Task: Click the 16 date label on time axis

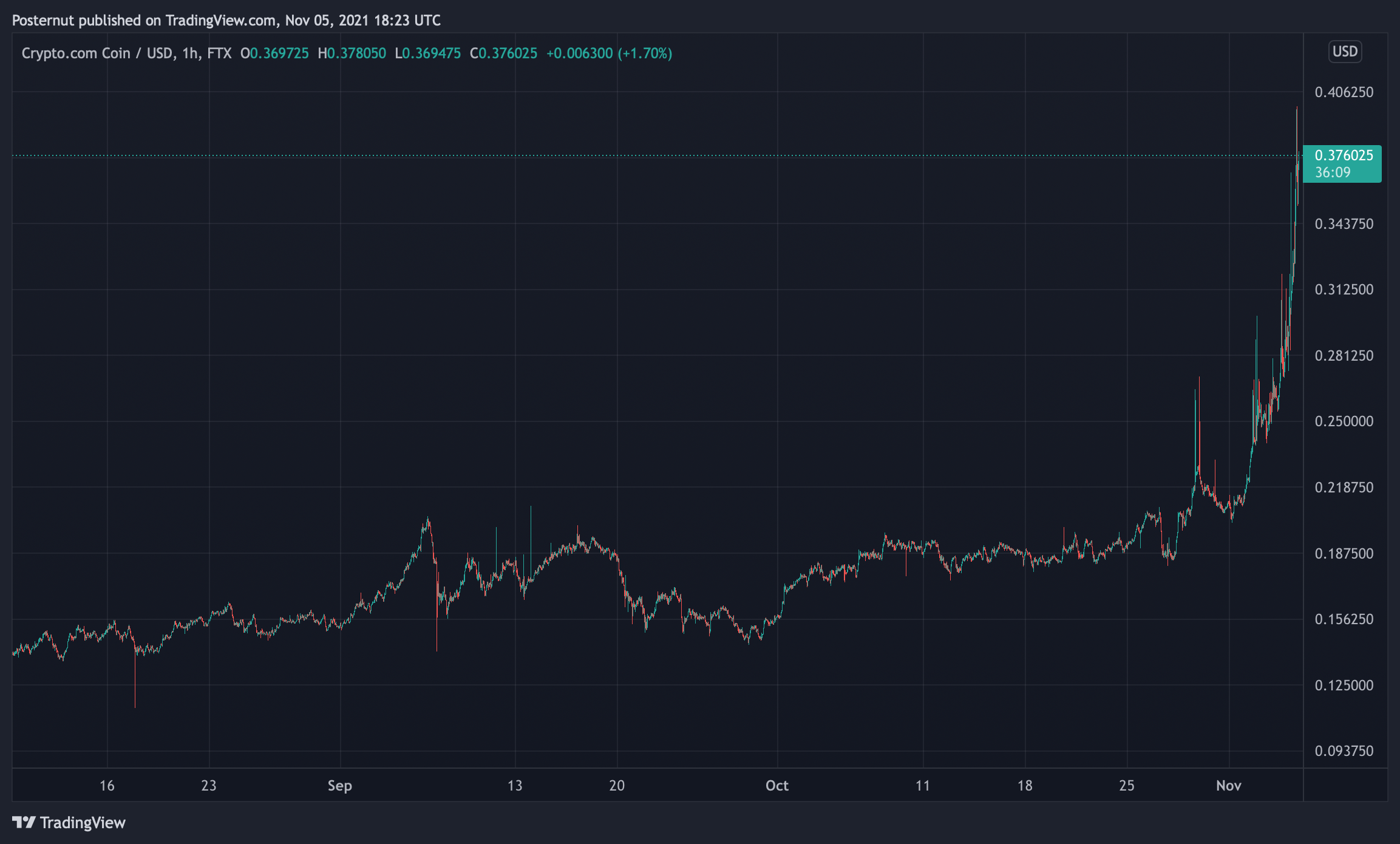Action: pos(107,786)
